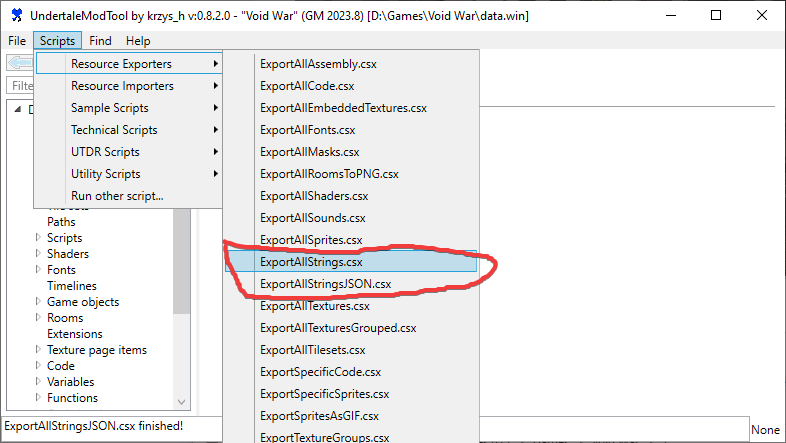Viewport: 786px width, 443px height.
Task: Run ExportAllStringsJSON.csx
Action: click(351, 284)
